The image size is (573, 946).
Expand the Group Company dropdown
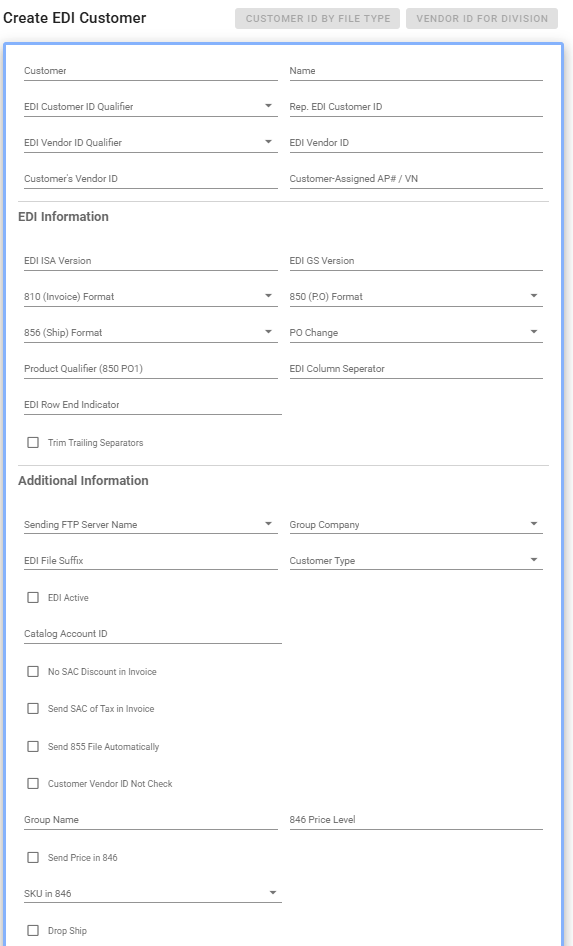[416, 525]
